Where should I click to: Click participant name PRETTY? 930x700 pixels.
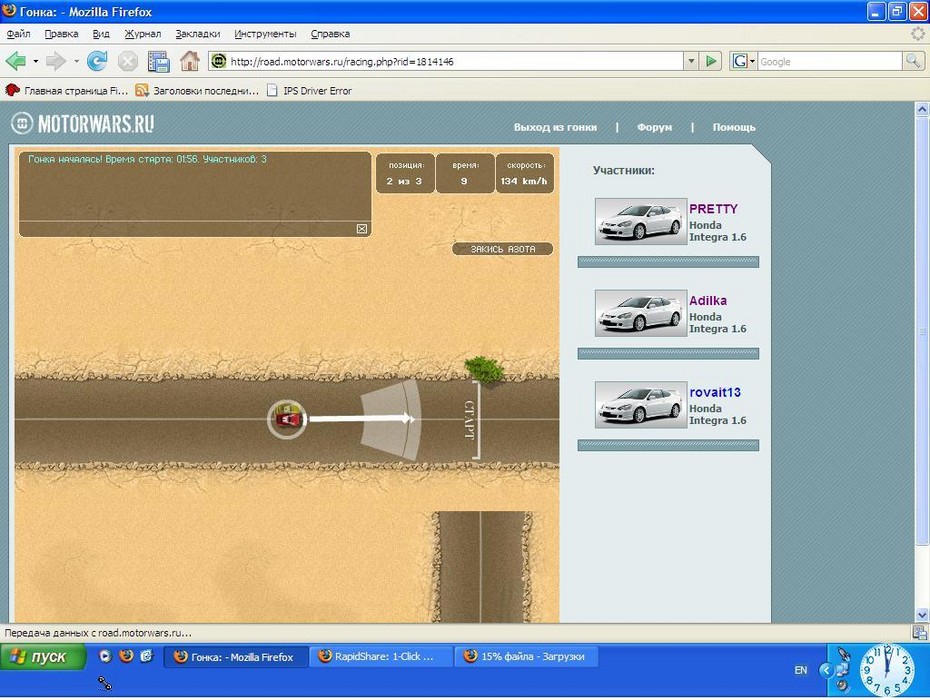713,209
